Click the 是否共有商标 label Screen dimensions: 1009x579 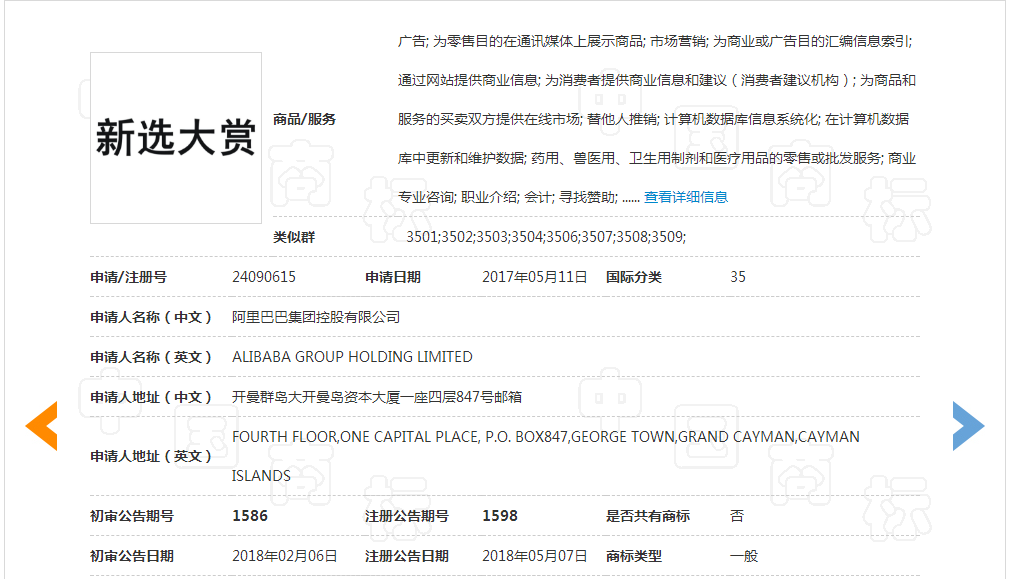[647, 516]
